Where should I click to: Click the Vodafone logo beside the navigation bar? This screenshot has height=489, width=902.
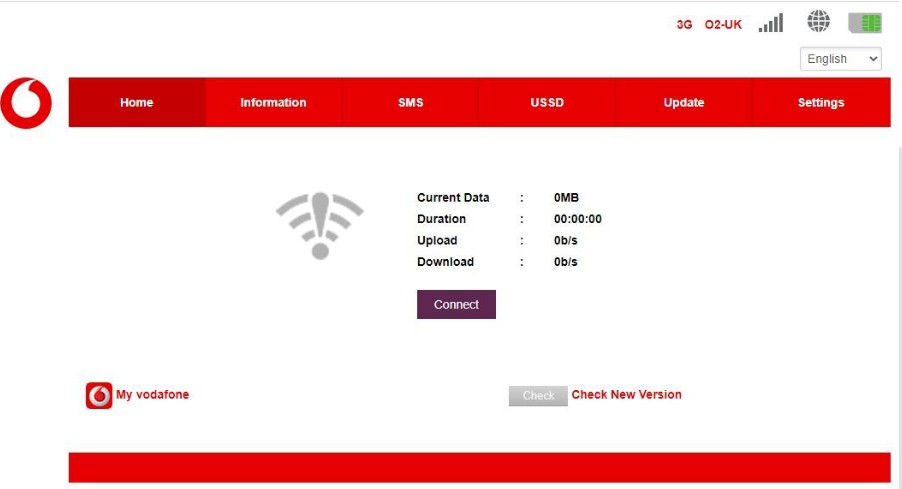26,103
